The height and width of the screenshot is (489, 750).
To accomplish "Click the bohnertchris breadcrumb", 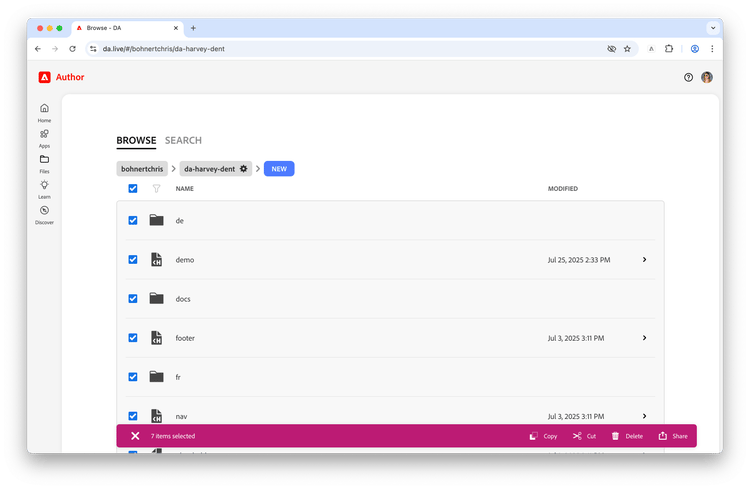I will [142, 169].
